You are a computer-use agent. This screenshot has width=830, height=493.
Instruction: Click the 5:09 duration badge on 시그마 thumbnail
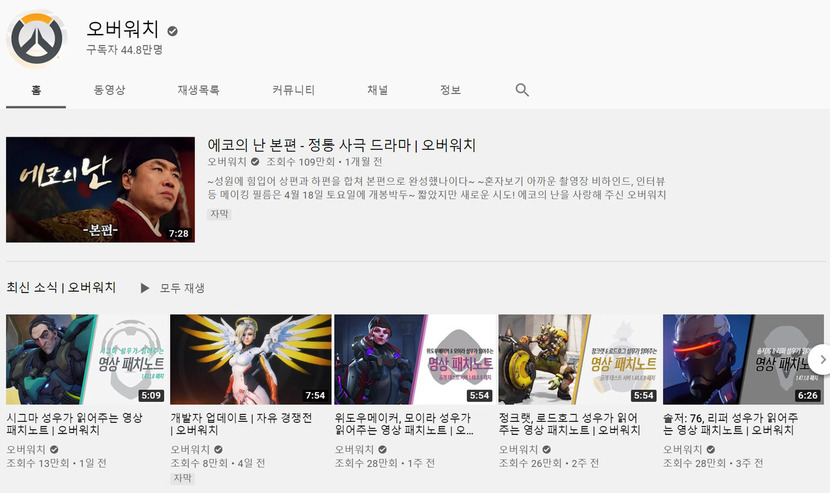coord(151,396)
